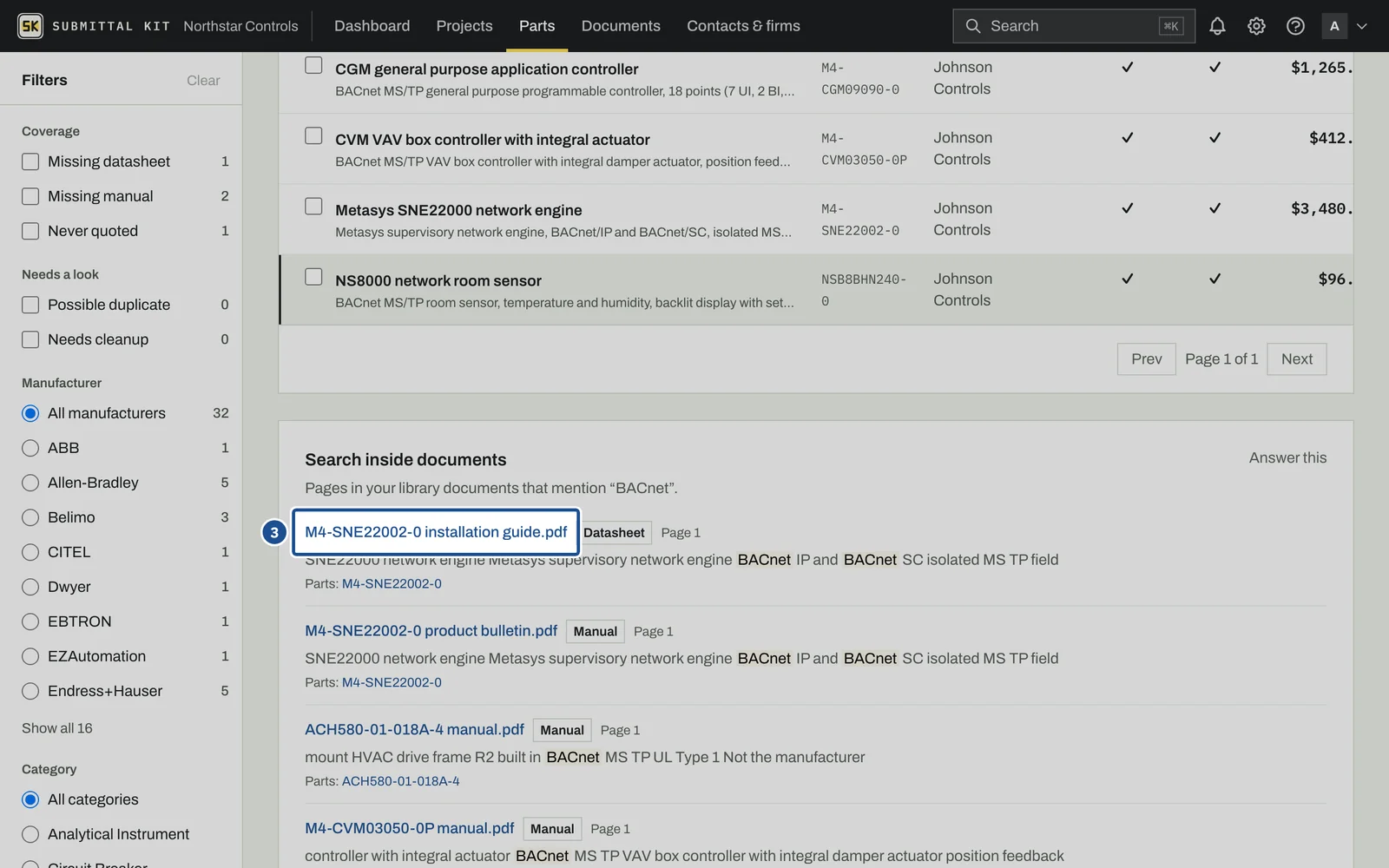Toggle the Needs cleanup filter
The height and width of the screenshot is (868, 1389).
tap(30, 339)
